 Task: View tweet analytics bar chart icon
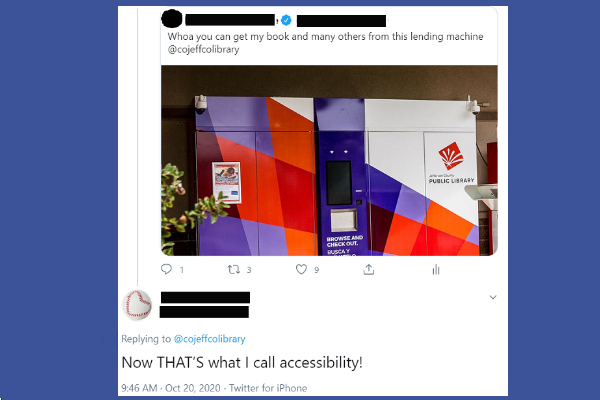coord(436,270)
